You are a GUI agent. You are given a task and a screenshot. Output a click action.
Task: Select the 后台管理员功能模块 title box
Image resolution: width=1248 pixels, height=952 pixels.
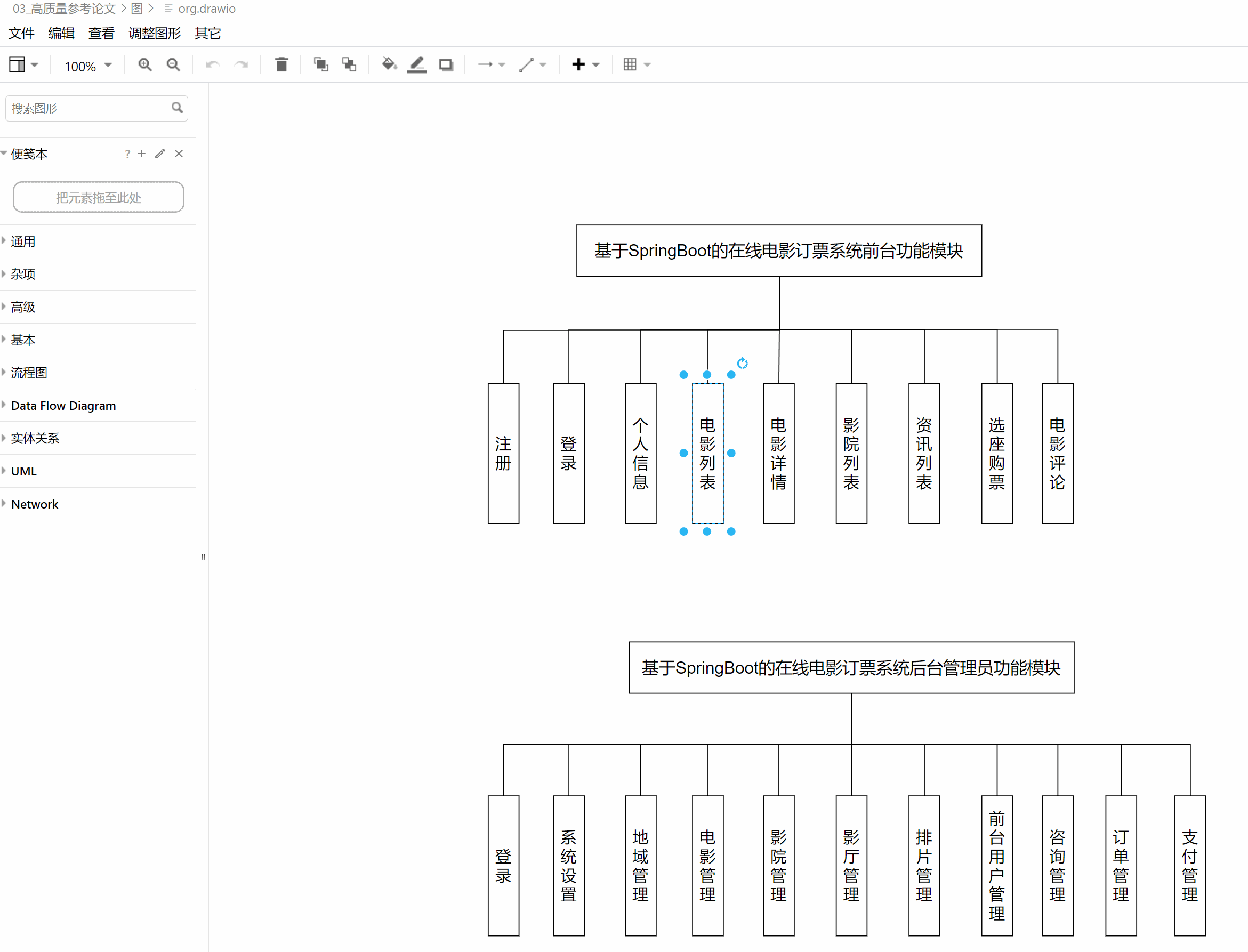coord(851,667)
